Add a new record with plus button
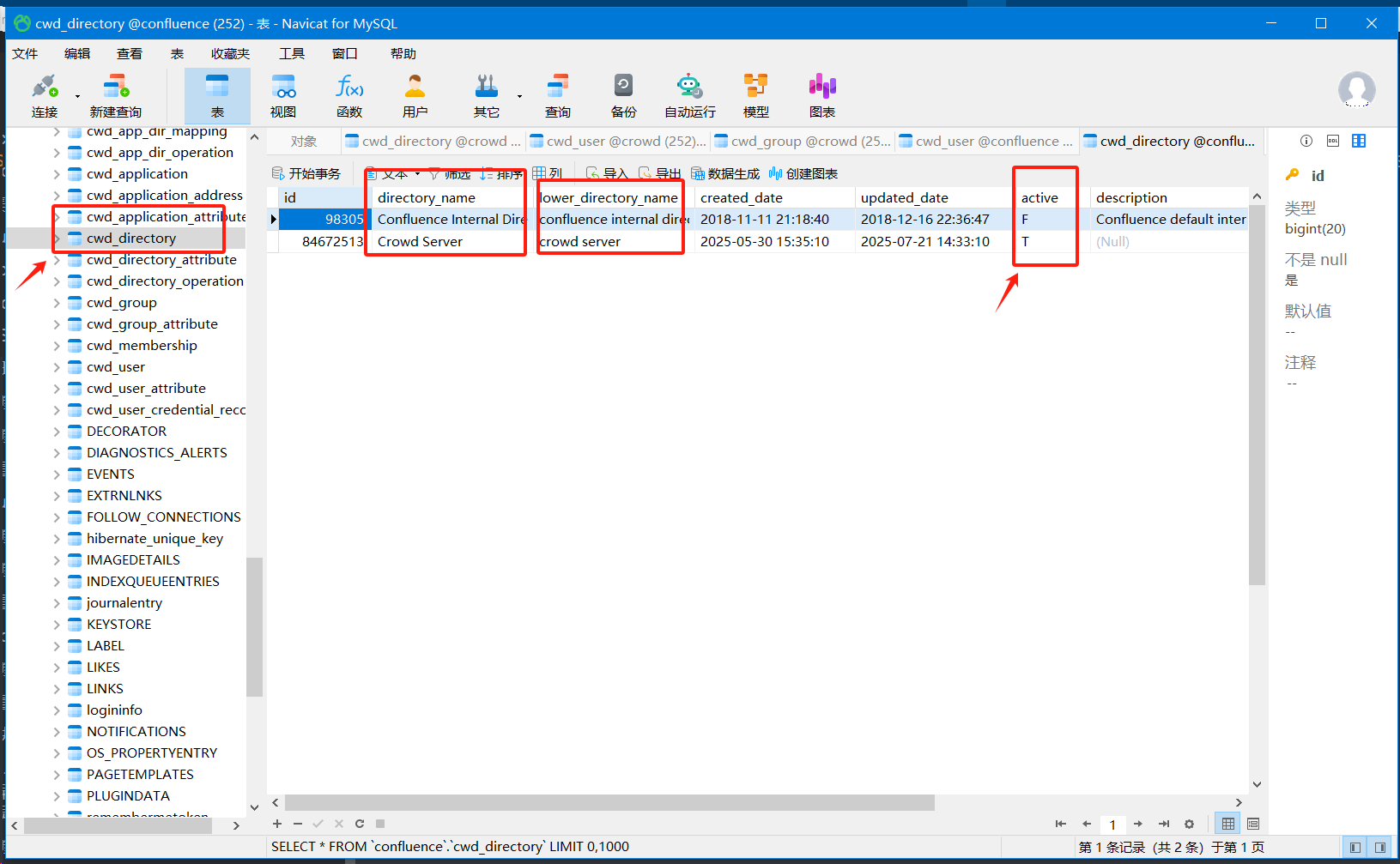Image resolution: width=1400 pixels, height=864 pixels. pos(277,824)
